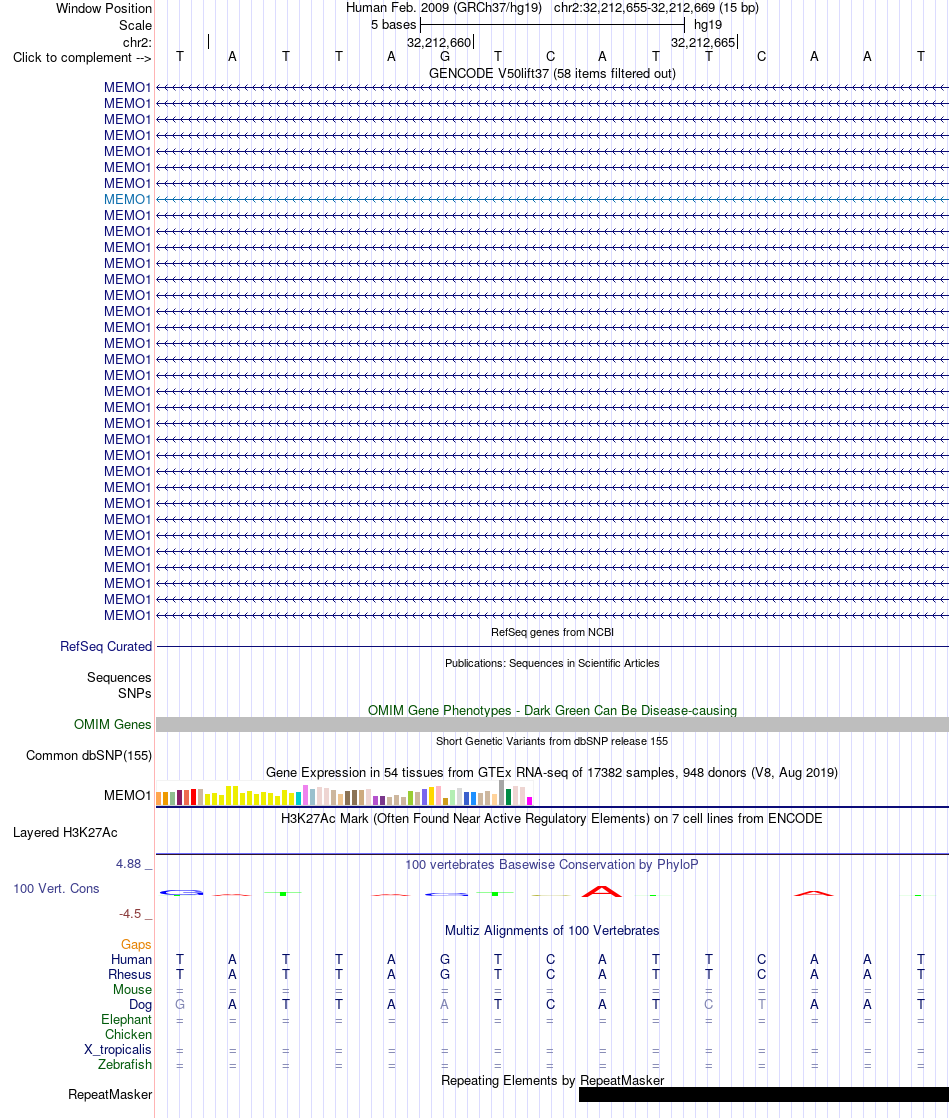950x1118 pixels.
Task: Click the H3K27Ac Mark ENCODE track title
Action: coord(552,819)
